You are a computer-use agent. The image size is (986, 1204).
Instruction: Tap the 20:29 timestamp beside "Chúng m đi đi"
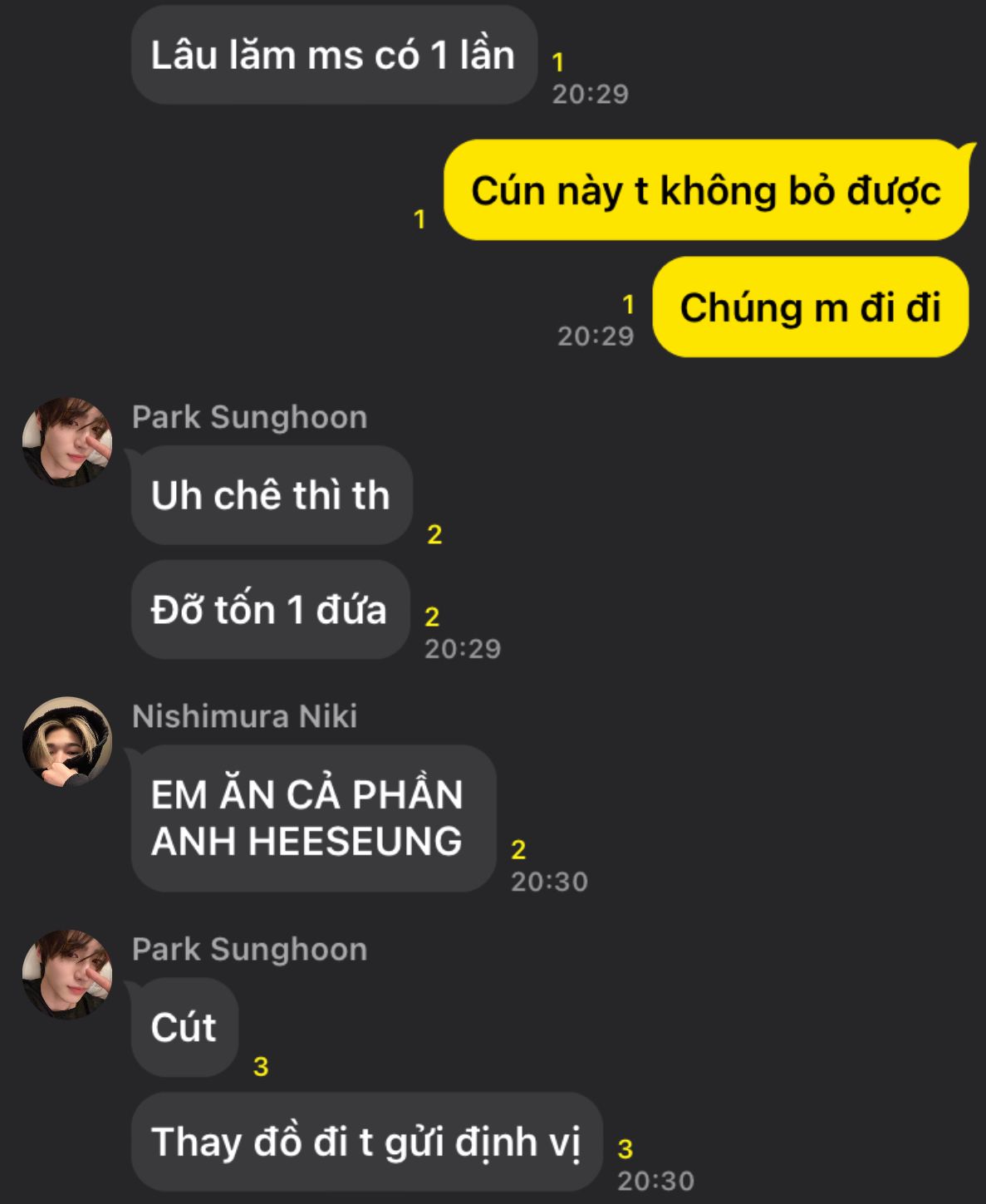point(596,336)
